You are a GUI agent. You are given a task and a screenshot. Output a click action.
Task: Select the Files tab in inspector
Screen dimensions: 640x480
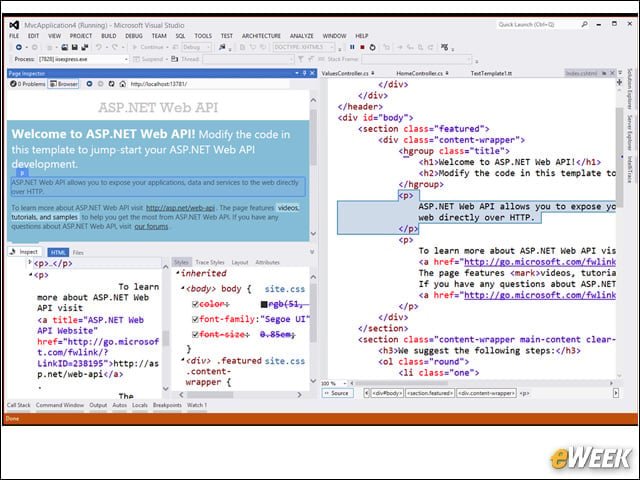(78, 253)
